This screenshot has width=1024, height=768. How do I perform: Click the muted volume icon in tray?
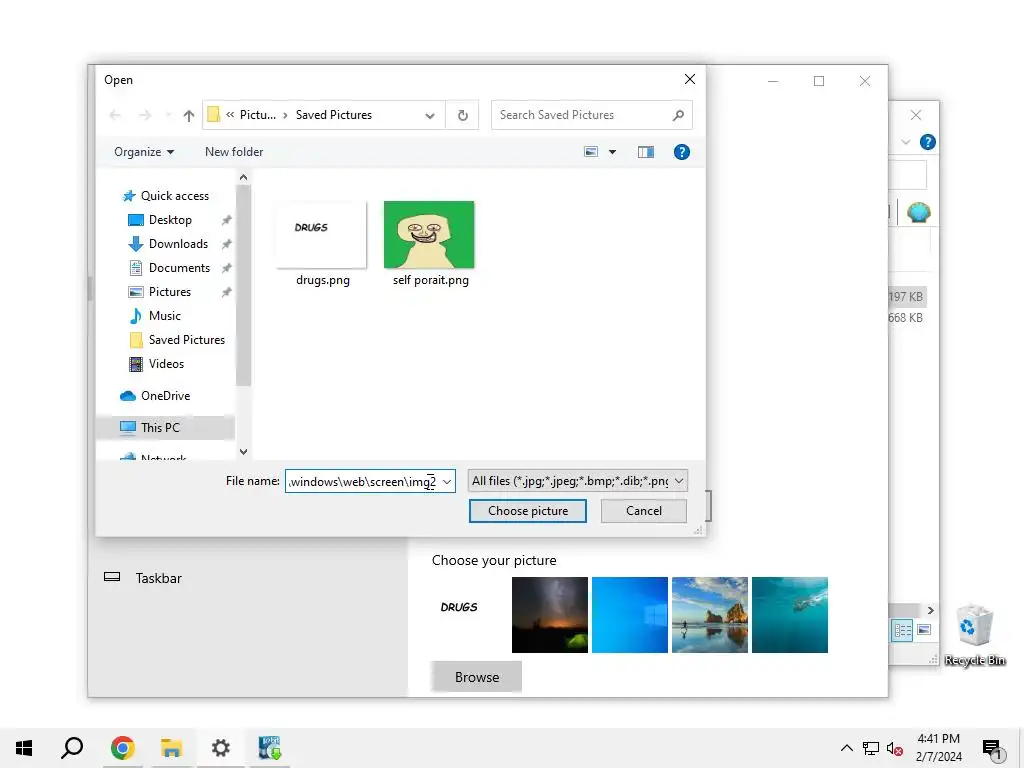[x=895, y=748]
